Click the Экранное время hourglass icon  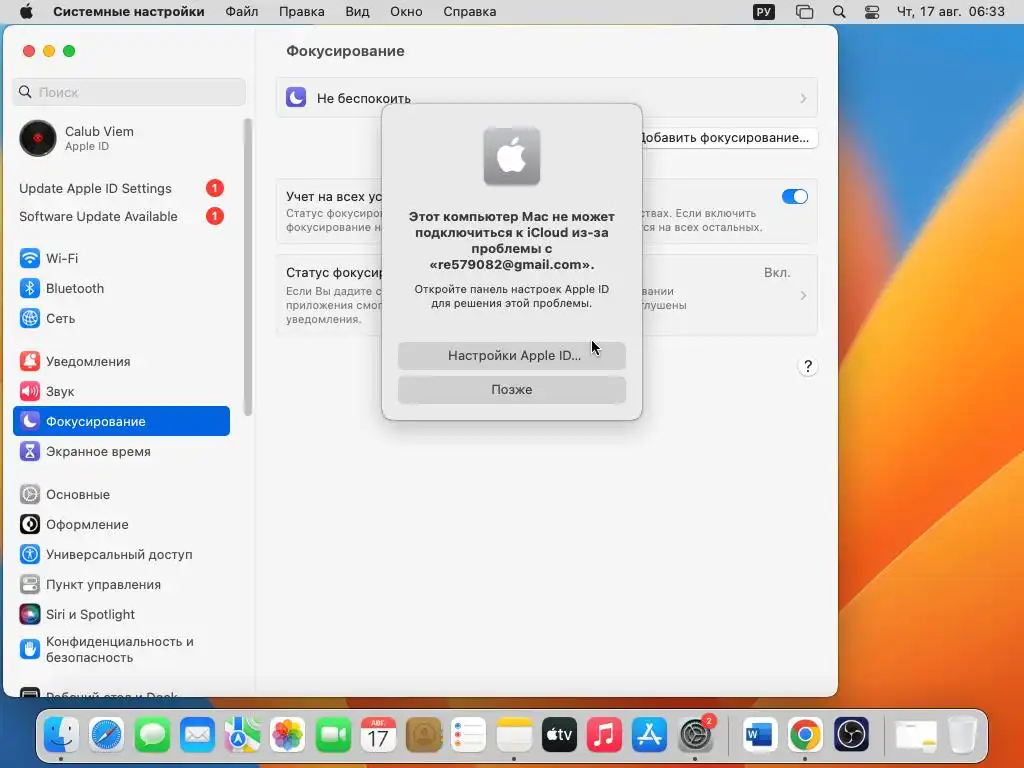pyautogui.click(x=29, y=451)
